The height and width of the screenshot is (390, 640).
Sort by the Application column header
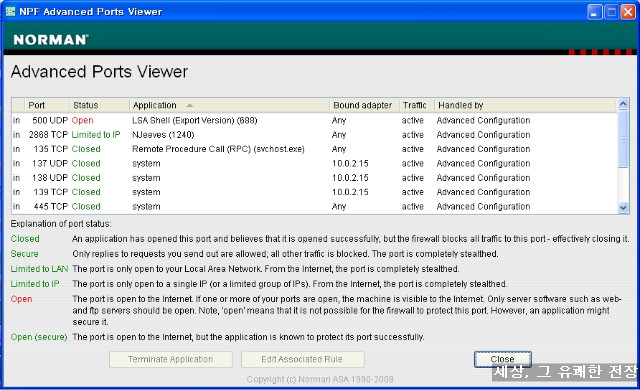click(229, 105)
